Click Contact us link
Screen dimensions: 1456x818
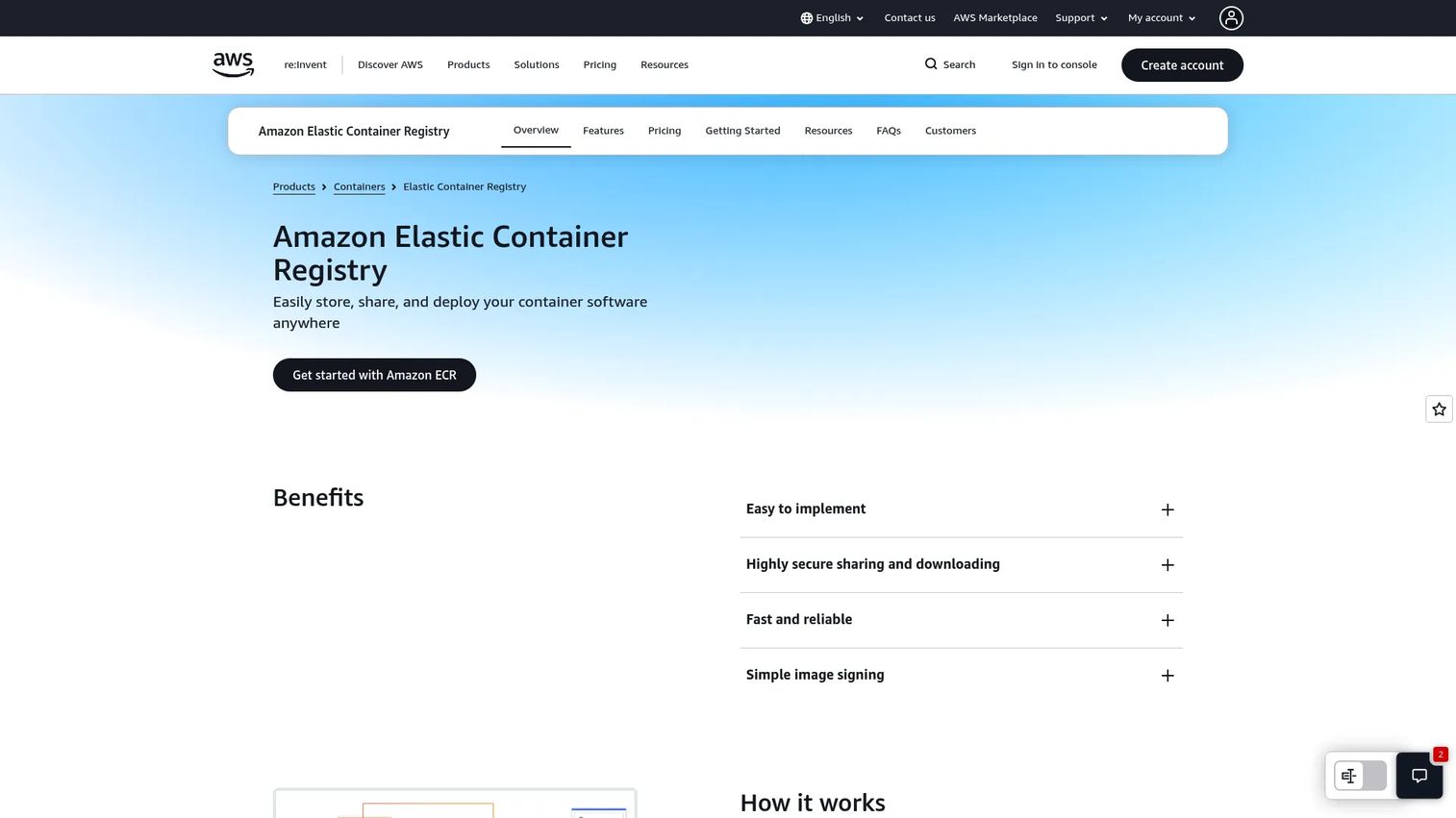coord(910,18)
